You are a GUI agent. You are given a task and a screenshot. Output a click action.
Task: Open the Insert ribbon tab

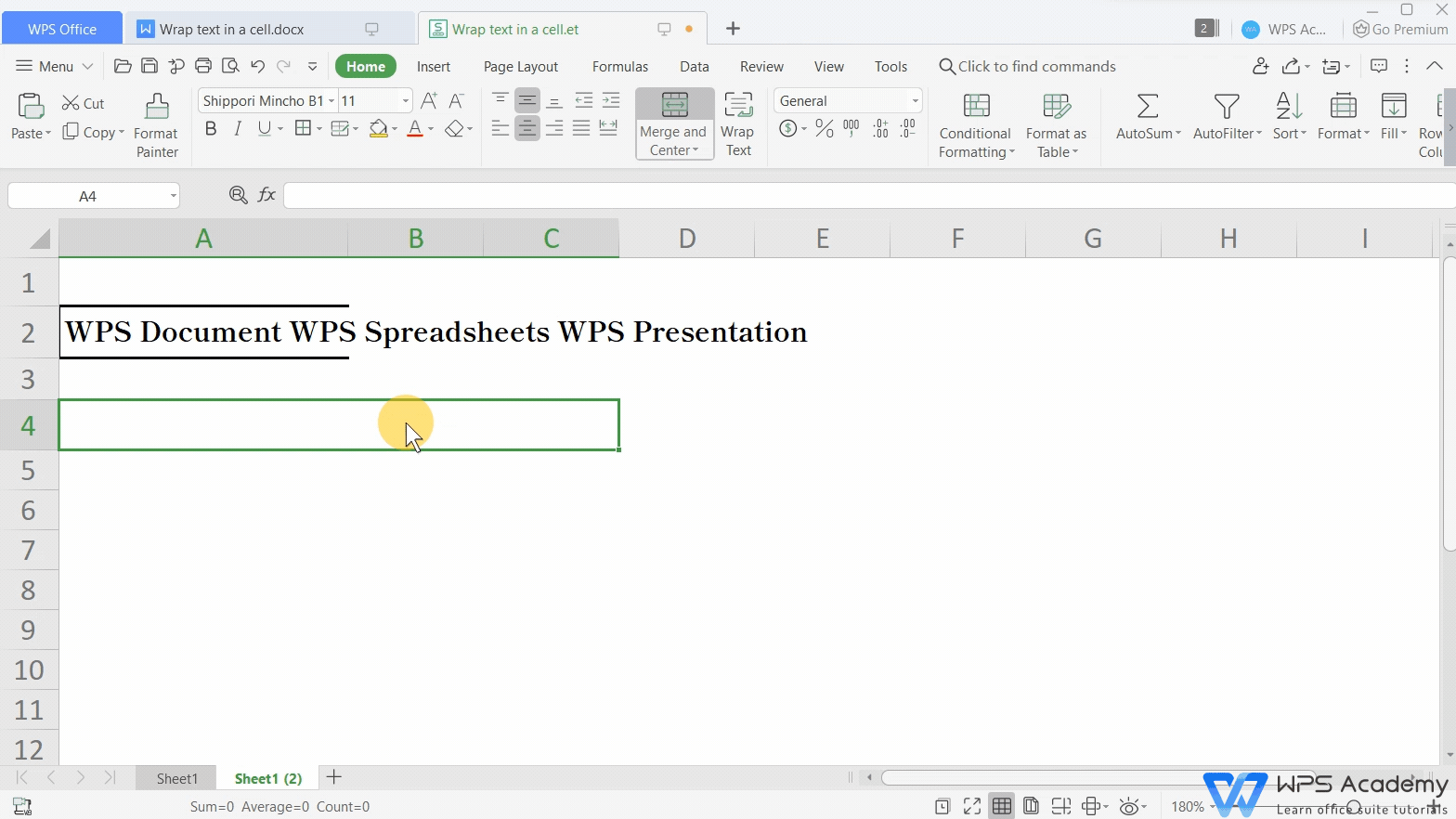[434, 66]
